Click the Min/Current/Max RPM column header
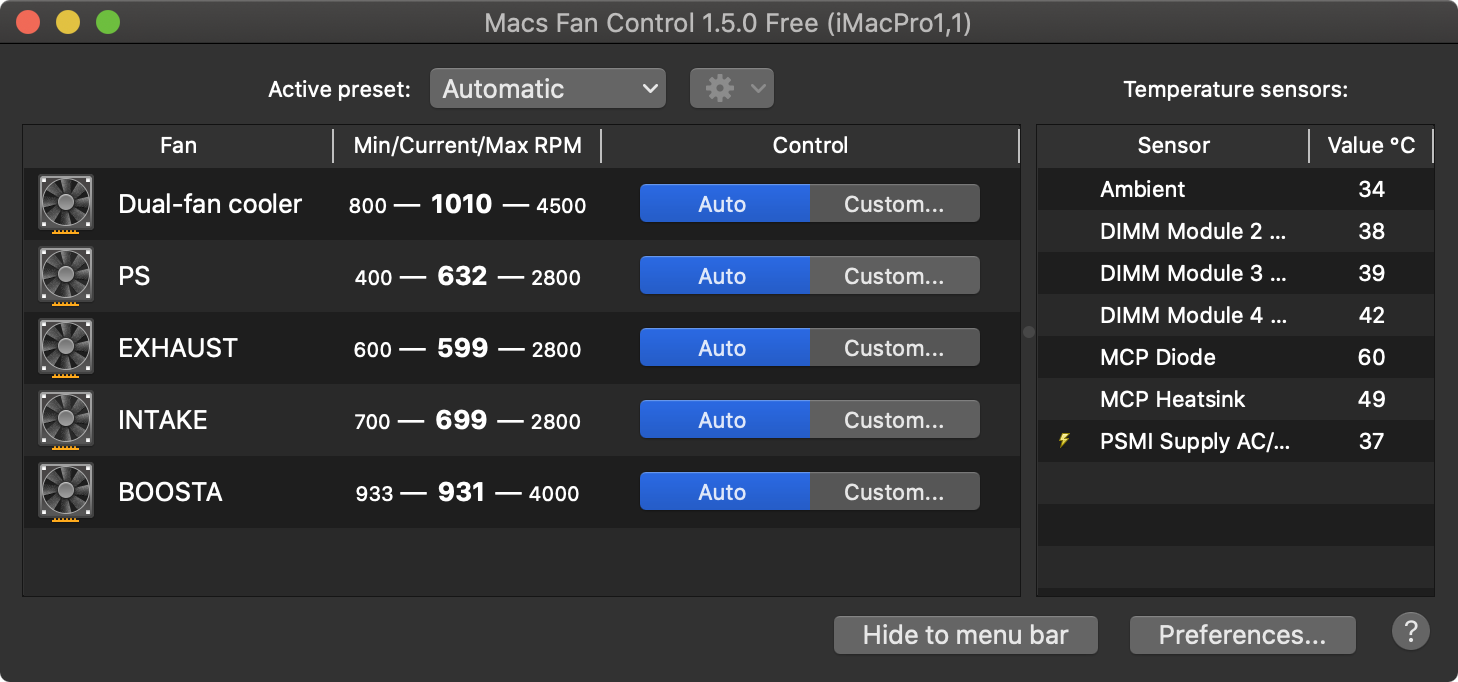The height and width of the screenshot is (682, 1458). (x=467, y=146)
